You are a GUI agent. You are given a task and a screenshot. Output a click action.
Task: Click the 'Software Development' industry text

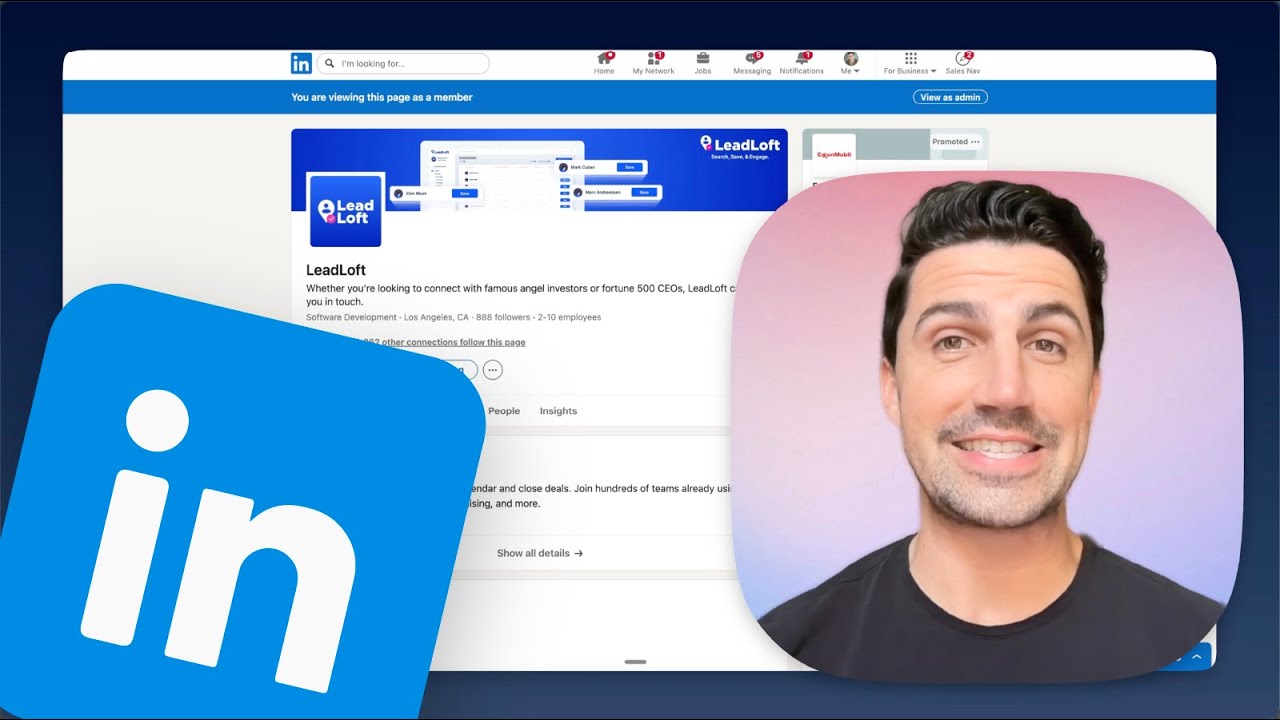pyautogui.click(x=350, y=318)
